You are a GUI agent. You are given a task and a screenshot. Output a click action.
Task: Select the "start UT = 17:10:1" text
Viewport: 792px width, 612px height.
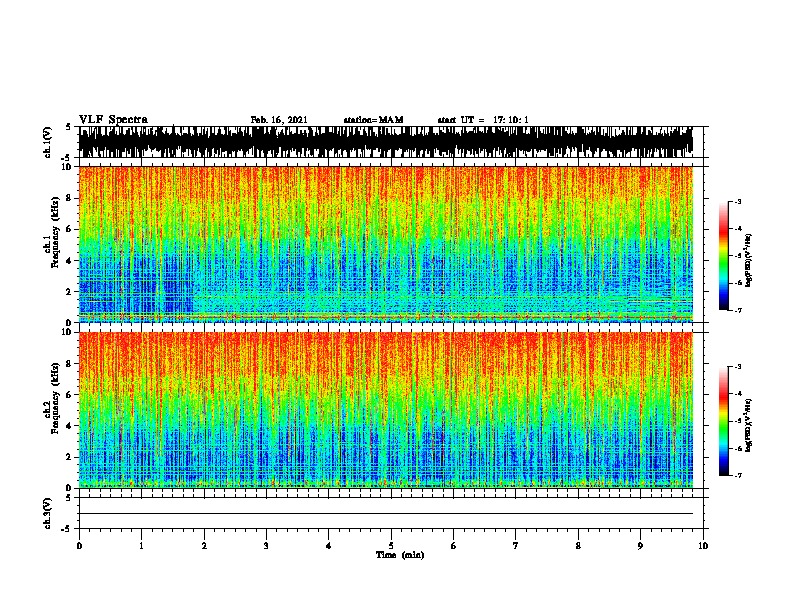tap(483, 120)
